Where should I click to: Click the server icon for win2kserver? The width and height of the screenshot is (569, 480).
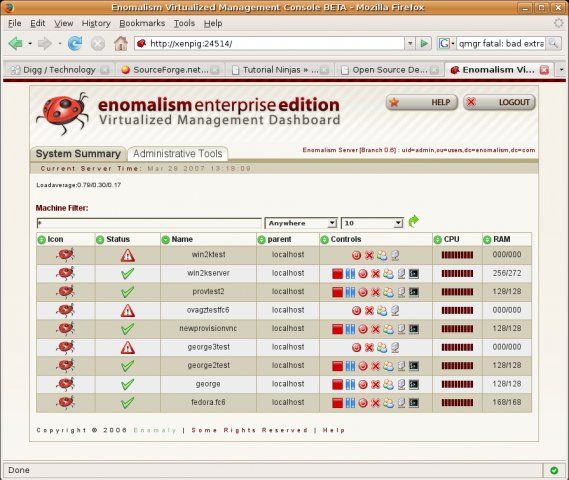[401, 274]
